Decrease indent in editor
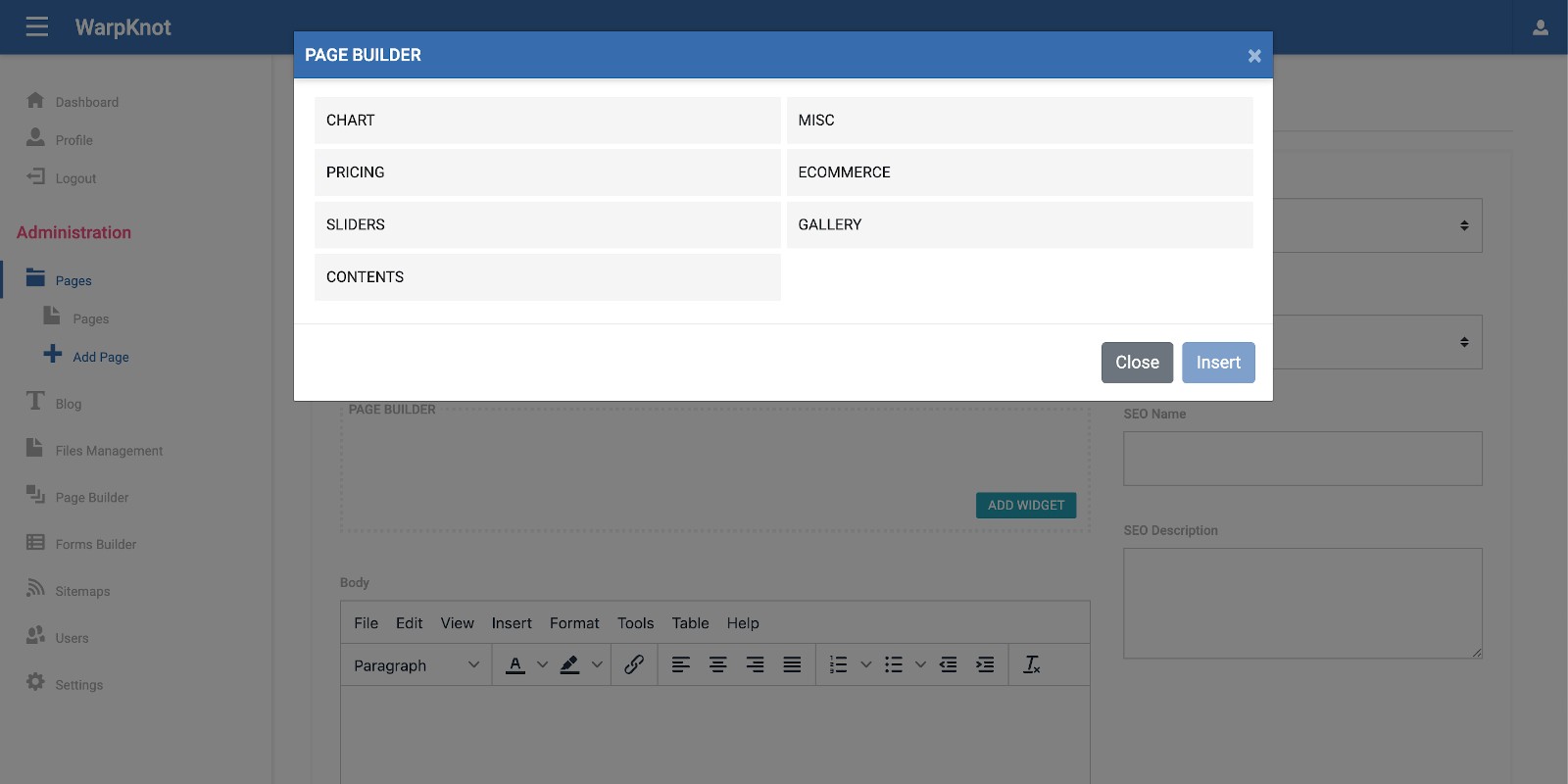Image resolution: width=1568 pixels, height=784 pixels. [x=949, y=664]
